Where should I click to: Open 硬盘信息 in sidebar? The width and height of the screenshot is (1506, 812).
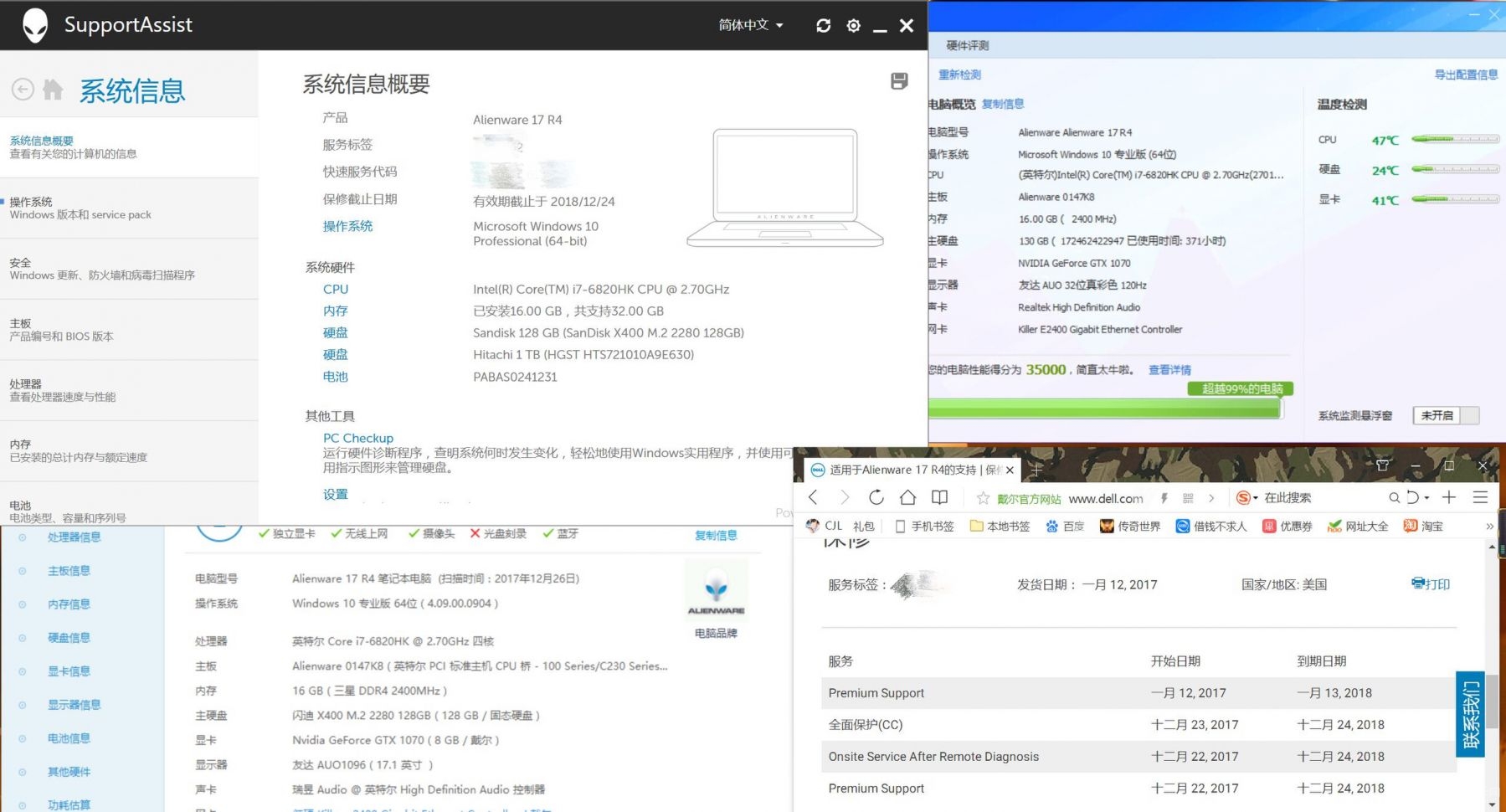tap(69, 638)
